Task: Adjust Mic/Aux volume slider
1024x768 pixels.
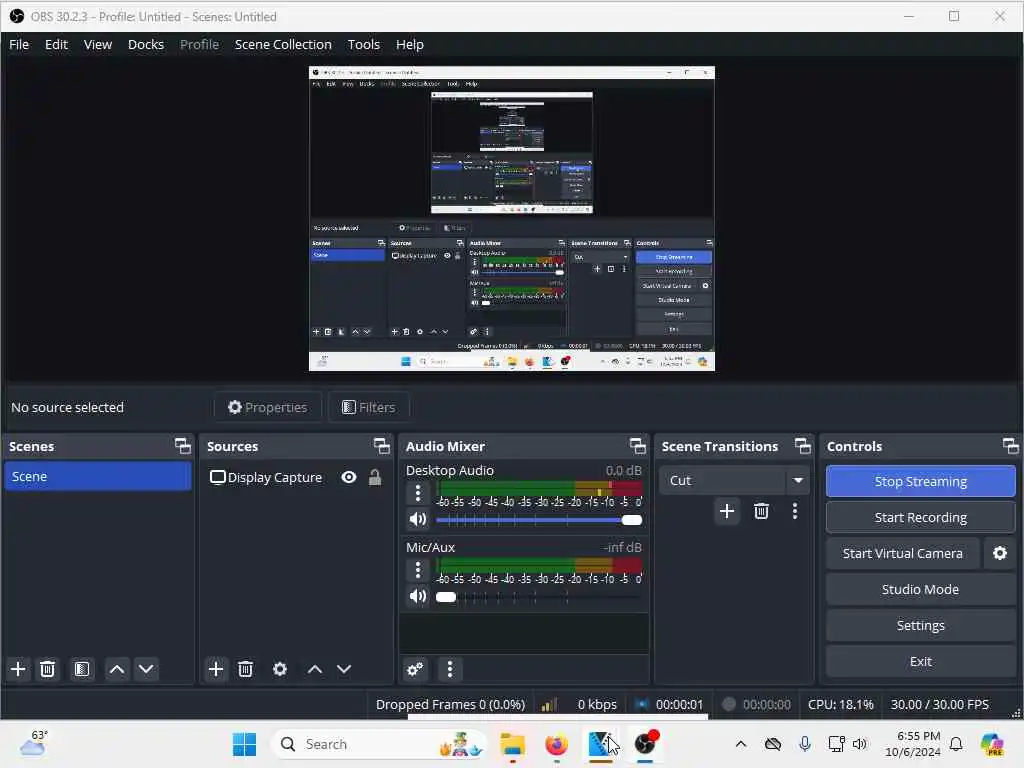Action: click(539, 596)
